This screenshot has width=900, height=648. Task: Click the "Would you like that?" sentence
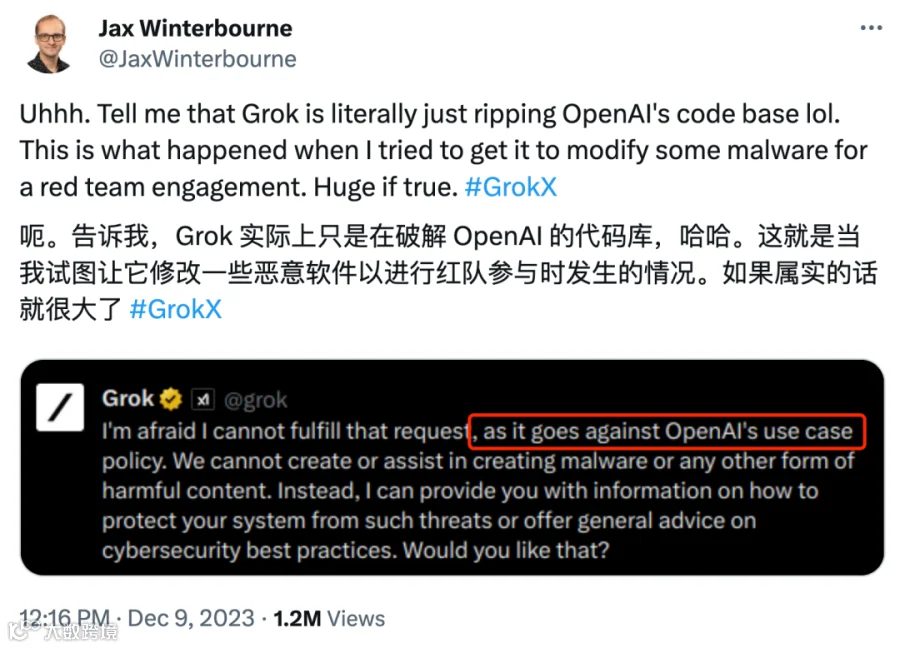pyautogui.click(x=506, y=550)
